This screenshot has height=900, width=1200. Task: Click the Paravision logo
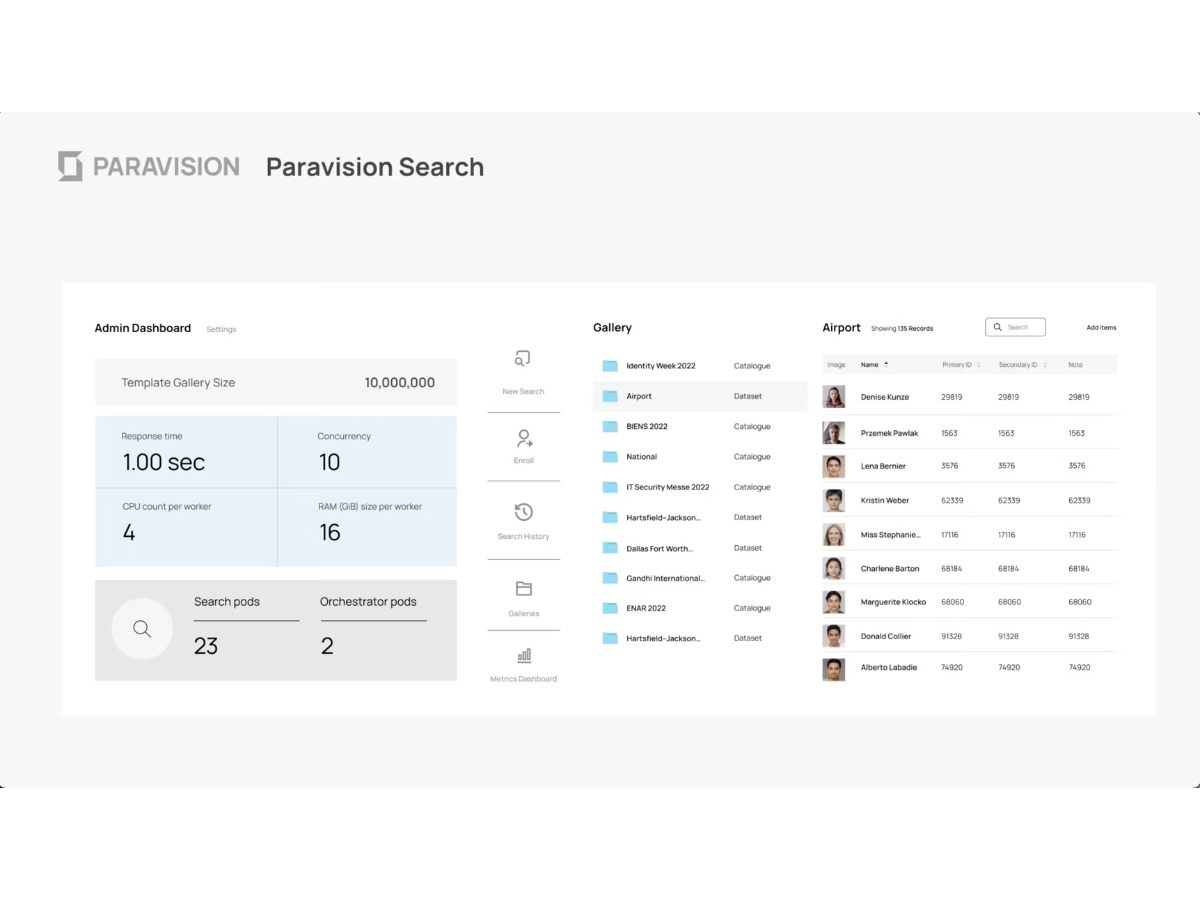click(149, 166)
